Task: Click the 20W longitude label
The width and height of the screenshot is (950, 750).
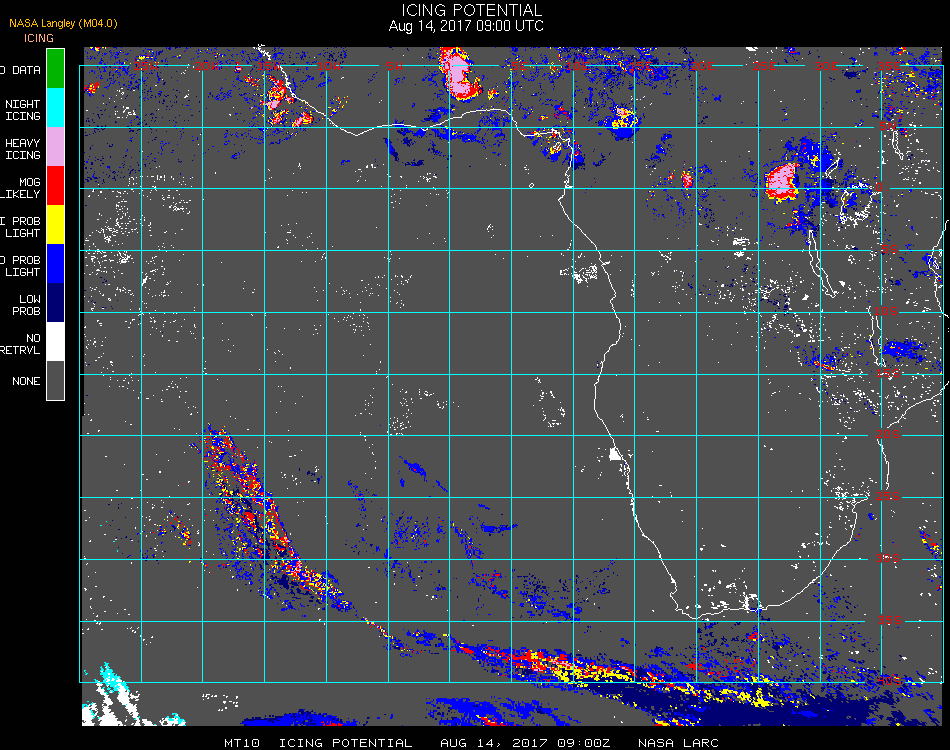Action: point(207,65)
